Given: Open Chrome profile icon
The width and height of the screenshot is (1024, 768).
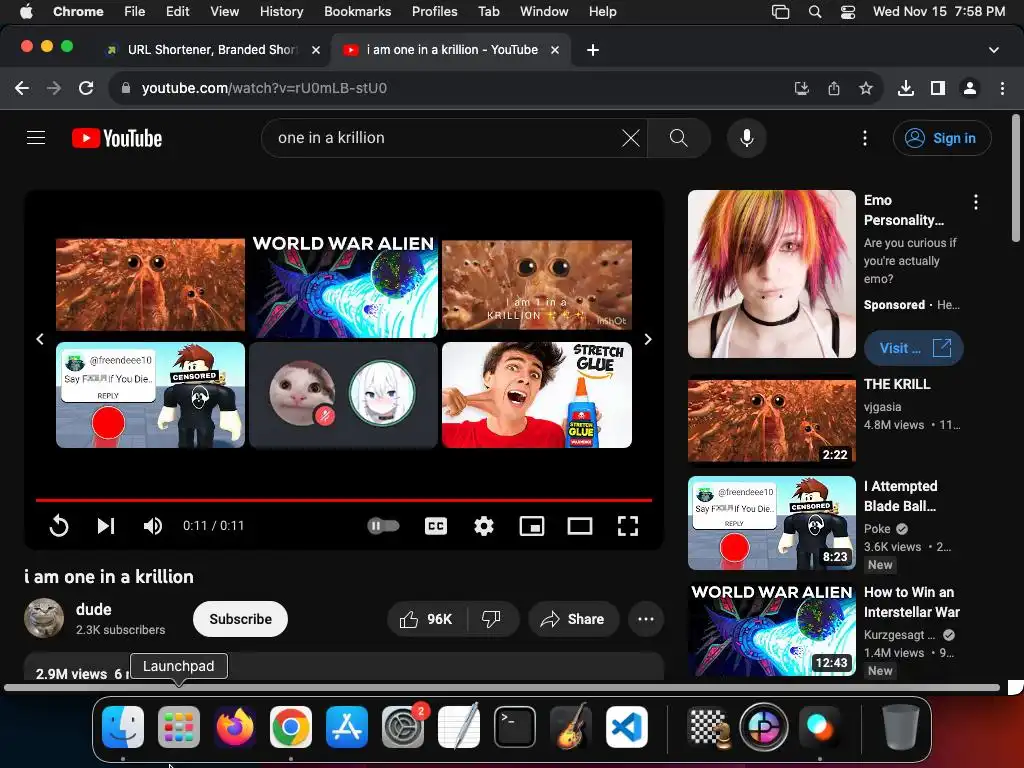Looking at the screenshot, I should [970, 88].
